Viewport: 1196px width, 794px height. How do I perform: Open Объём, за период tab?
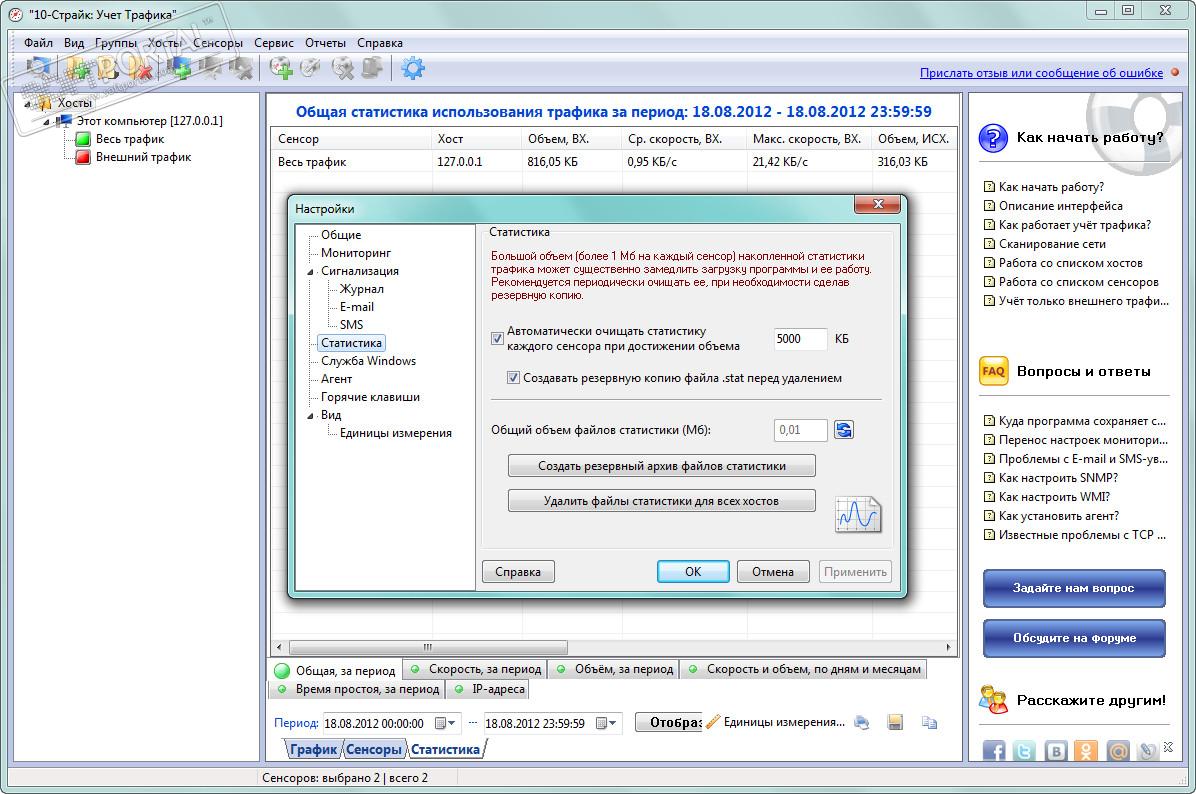[x=615, y=669]
